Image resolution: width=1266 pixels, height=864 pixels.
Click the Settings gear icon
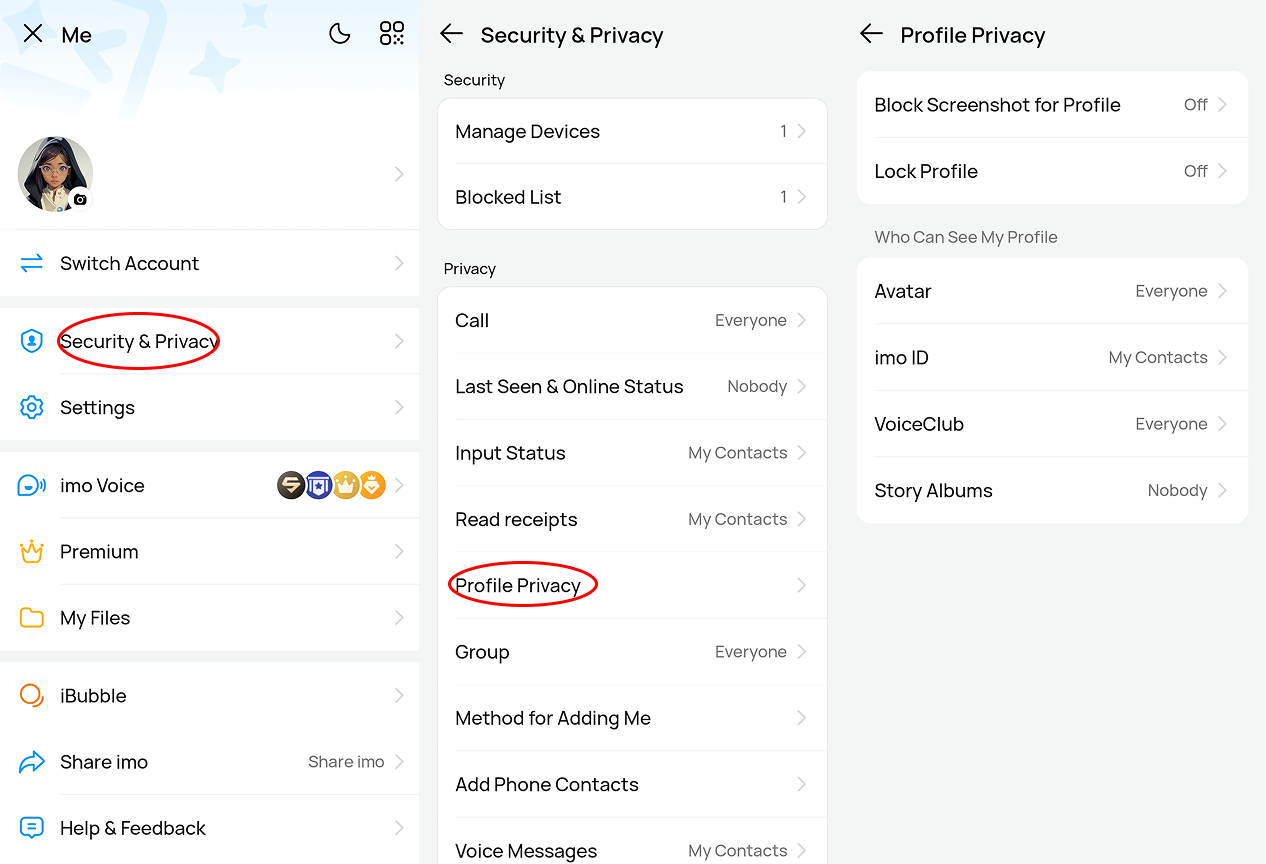[32, 407]
